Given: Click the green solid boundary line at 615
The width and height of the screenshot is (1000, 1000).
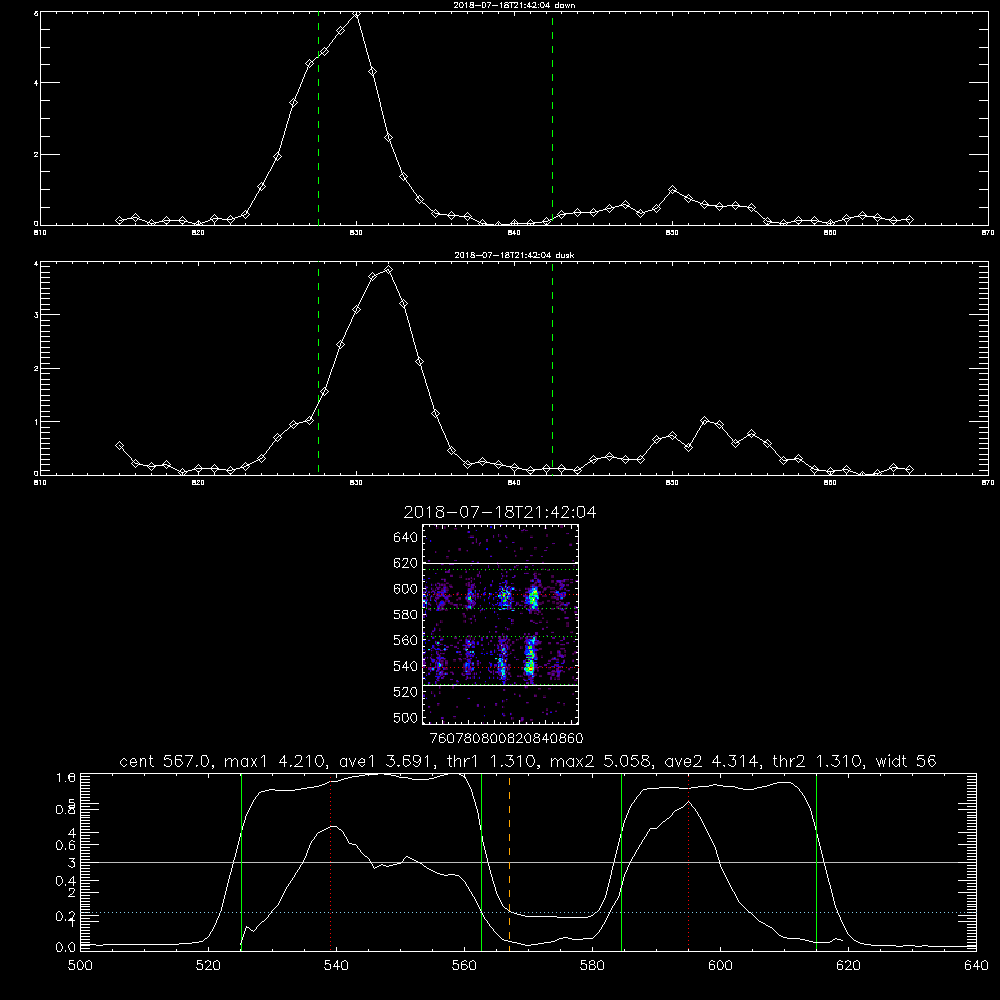Looking at the screenshot, I should 816,862.
